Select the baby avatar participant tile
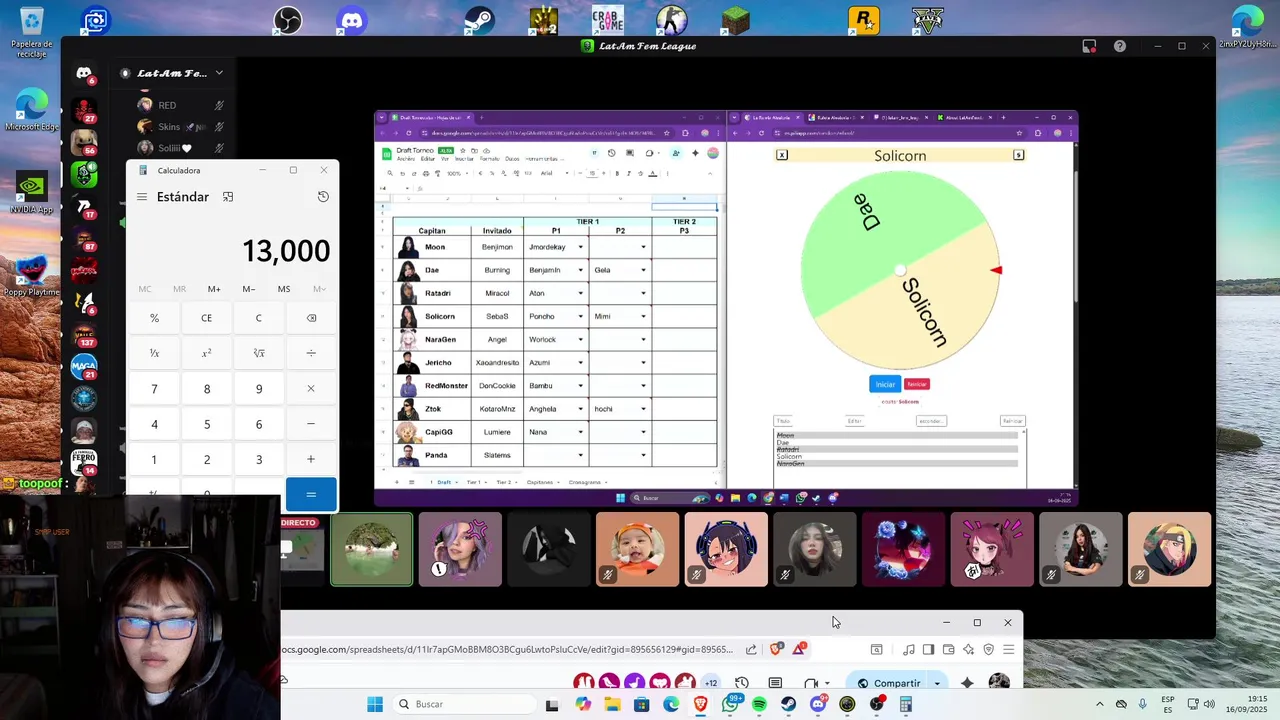The width and height of the screenshot is (1280, 720). click(x=637, y=549)
